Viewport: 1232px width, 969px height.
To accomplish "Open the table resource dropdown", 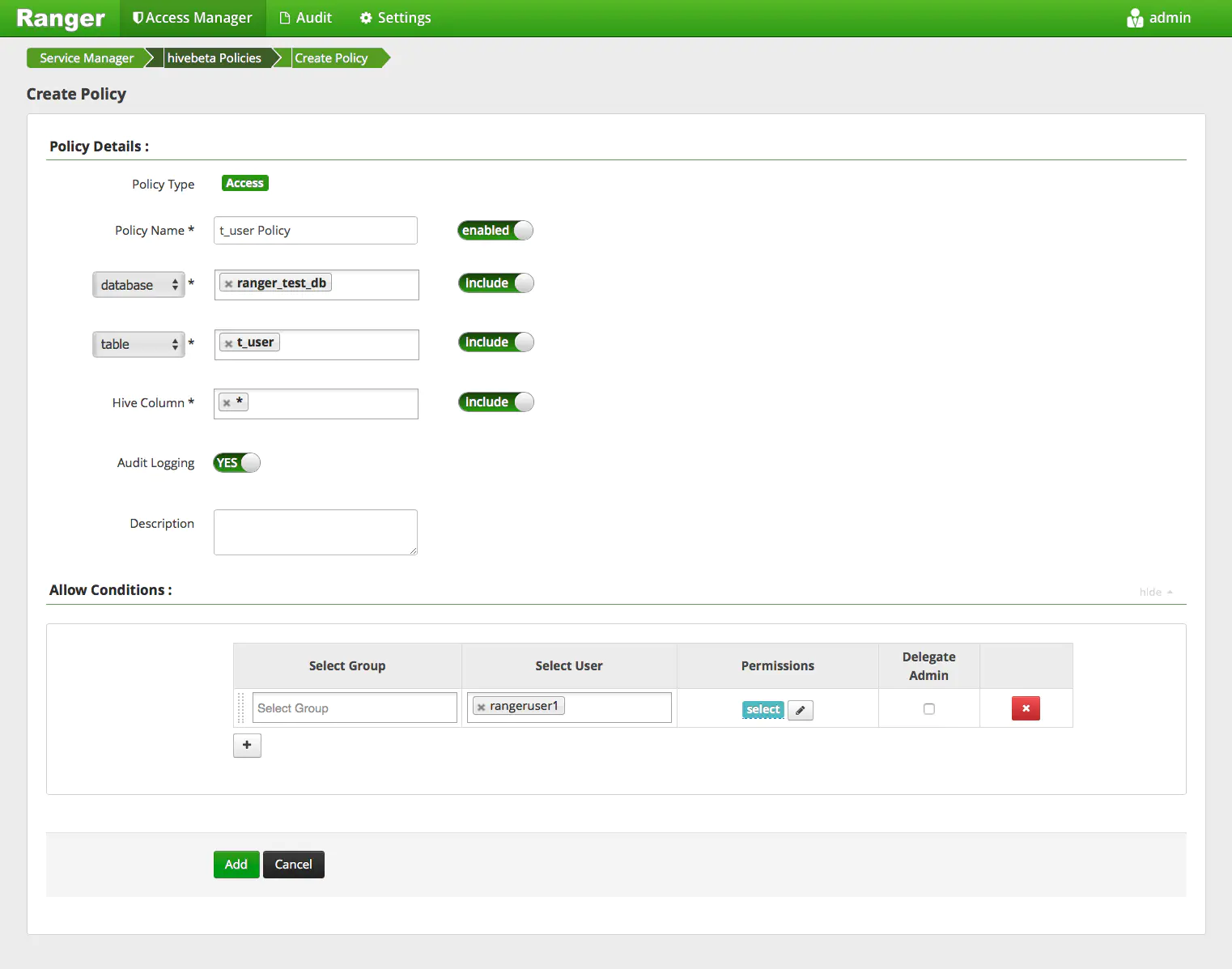I will (x=138, y=344).
